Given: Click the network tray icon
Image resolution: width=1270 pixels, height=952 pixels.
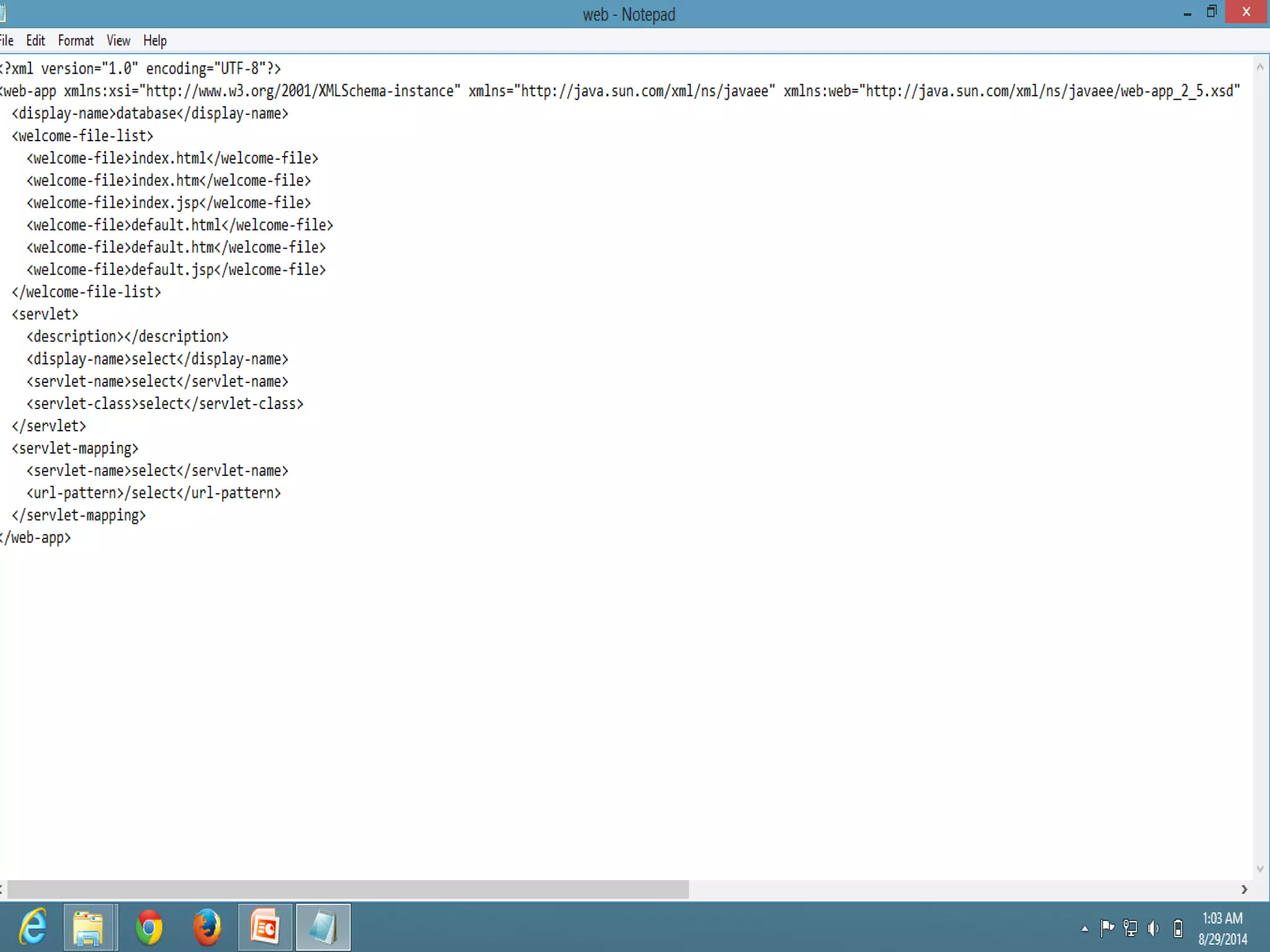Looking at the screenshot, I should click(1130, 928).
